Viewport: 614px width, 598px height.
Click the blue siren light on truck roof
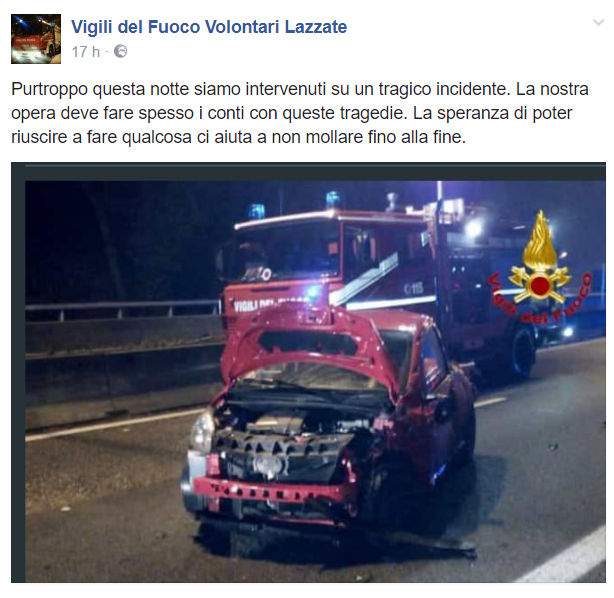333,199
